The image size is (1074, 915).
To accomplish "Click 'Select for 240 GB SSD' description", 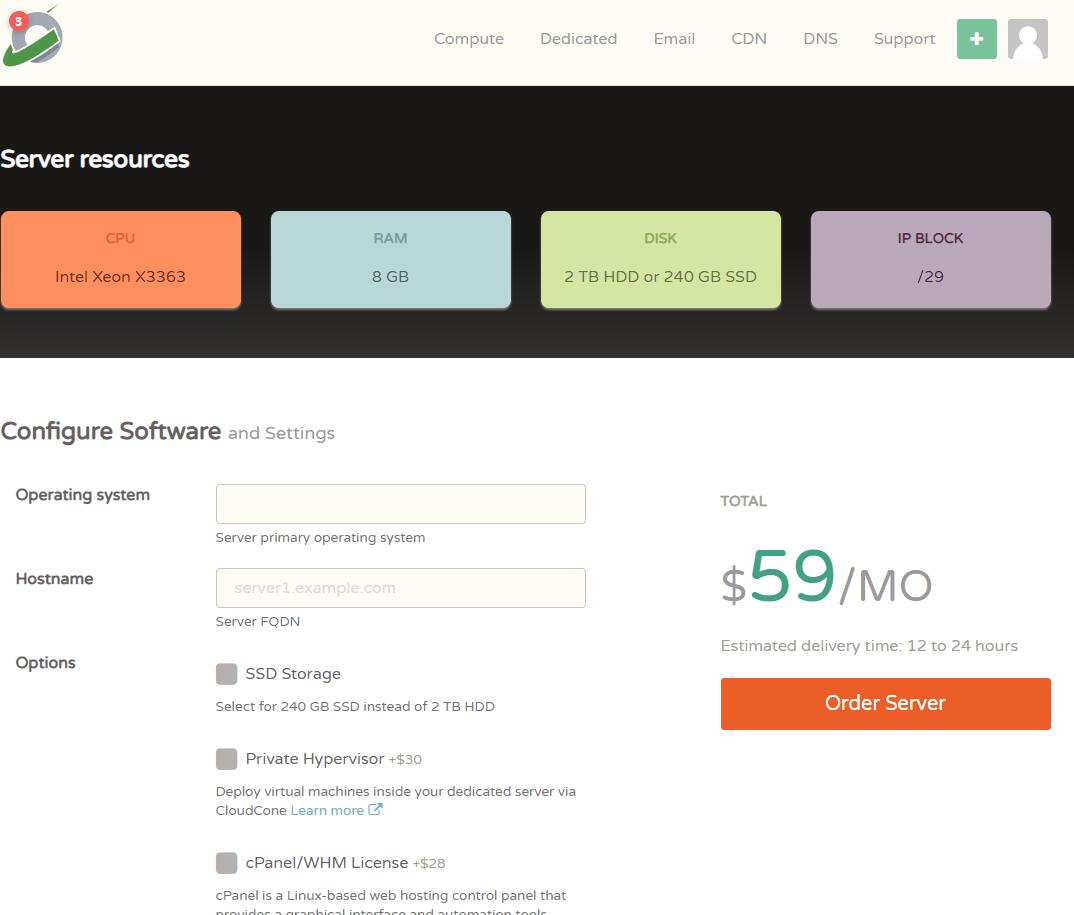I will [x=355, y=706].
